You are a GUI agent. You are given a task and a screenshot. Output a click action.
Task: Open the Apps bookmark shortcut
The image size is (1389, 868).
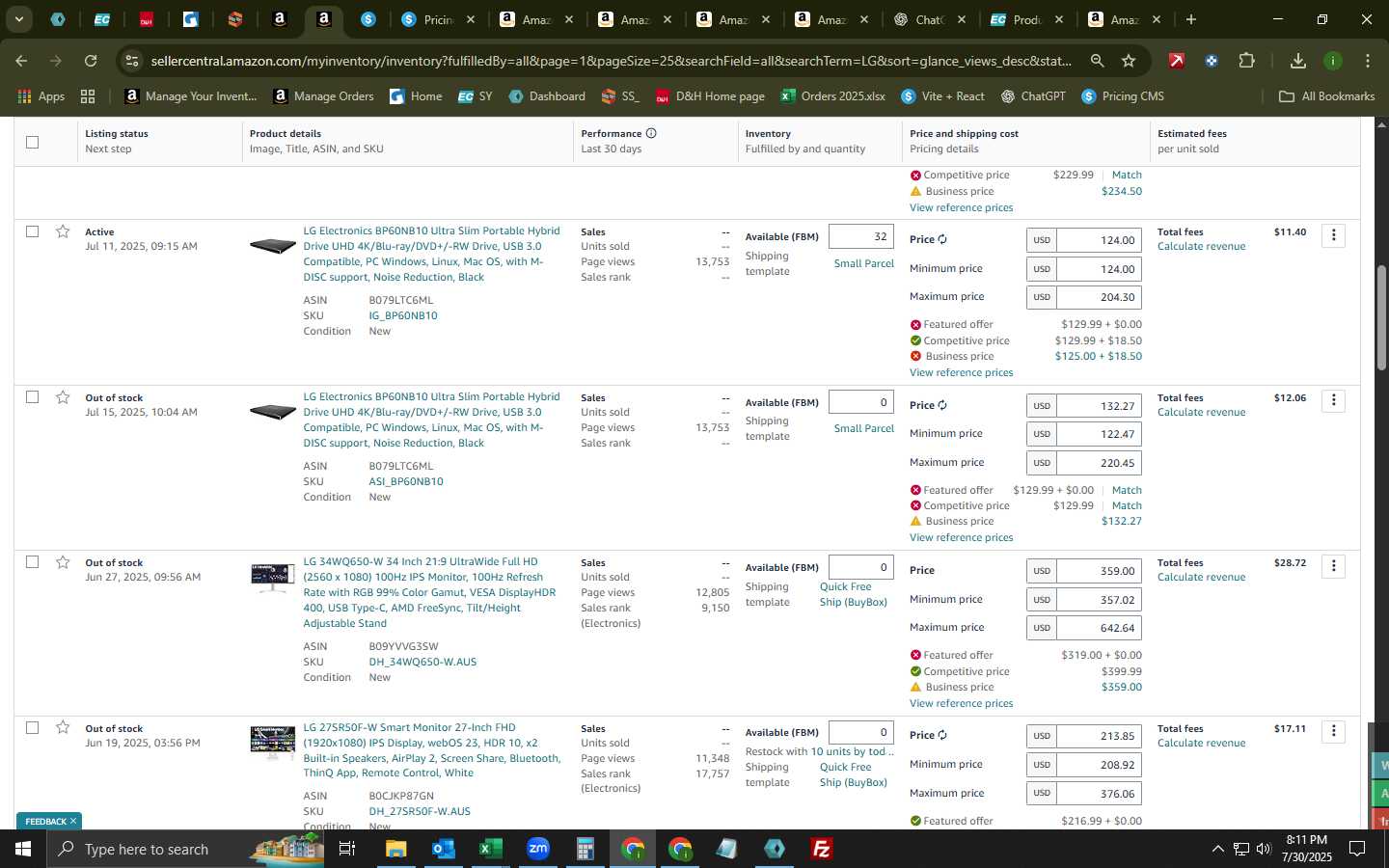click(41, 96)
